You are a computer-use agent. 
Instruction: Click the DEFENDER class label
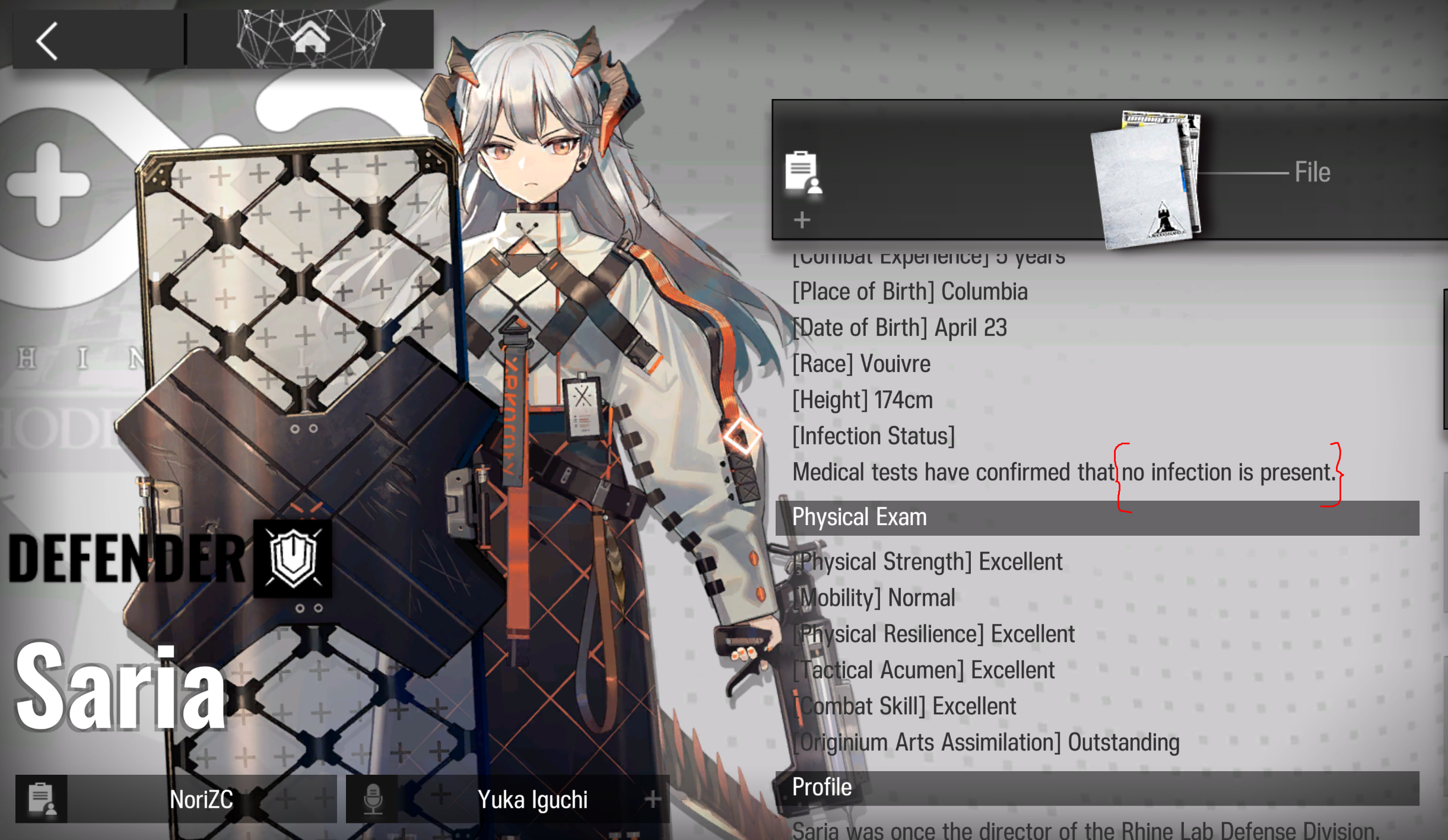pos(126,558)
